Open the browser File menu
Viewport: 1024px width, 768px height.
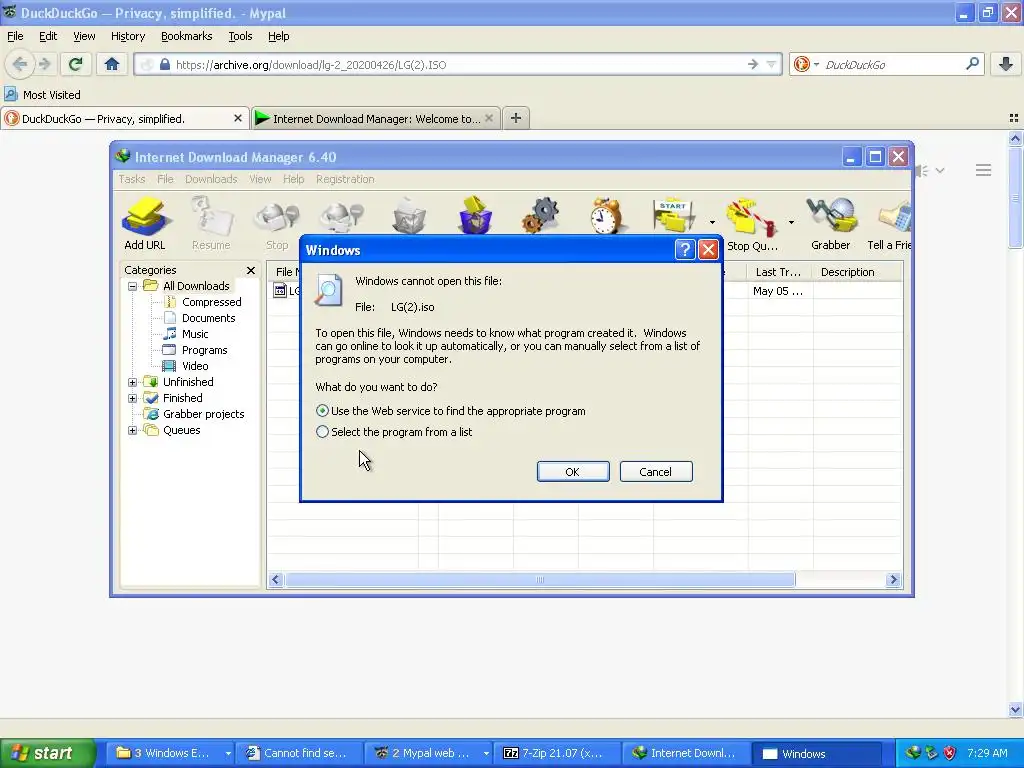[15, 36]
